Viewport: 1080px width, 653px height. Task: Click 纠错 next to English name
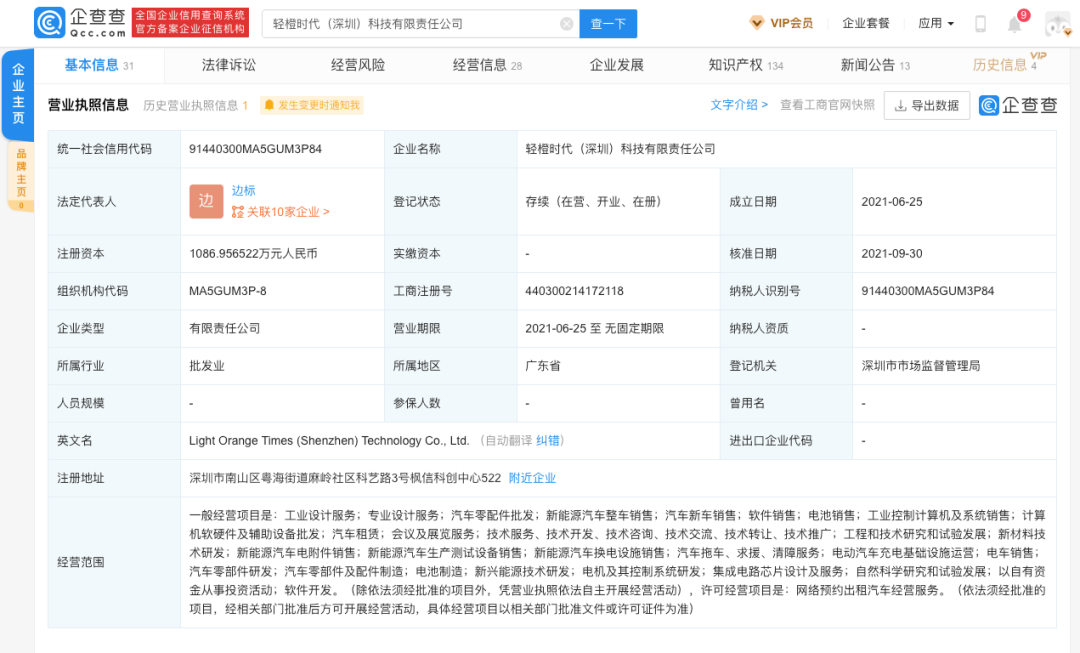pos(548,441)
